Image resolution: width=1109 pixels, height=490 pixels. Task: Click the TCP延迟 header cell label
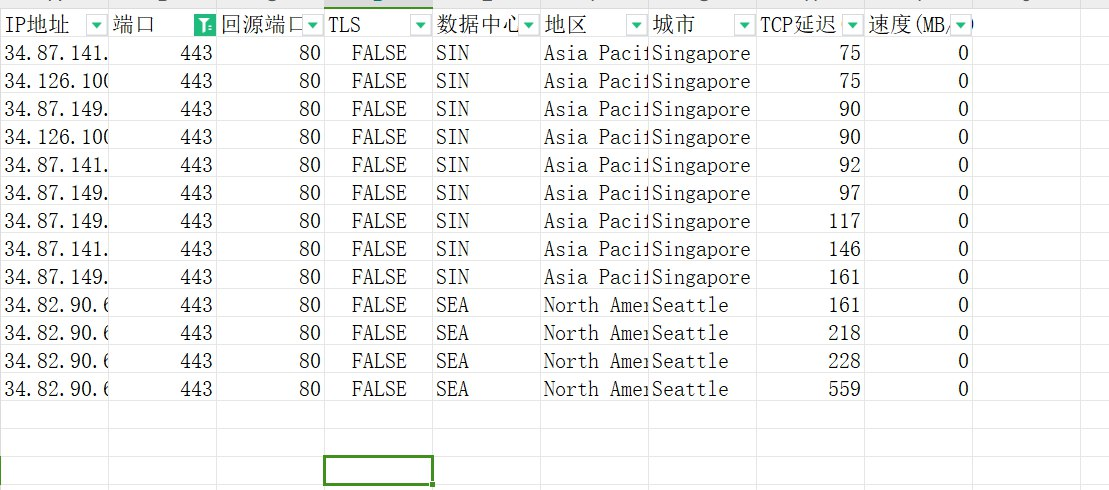pyautogui.click(x=798, y=25)
